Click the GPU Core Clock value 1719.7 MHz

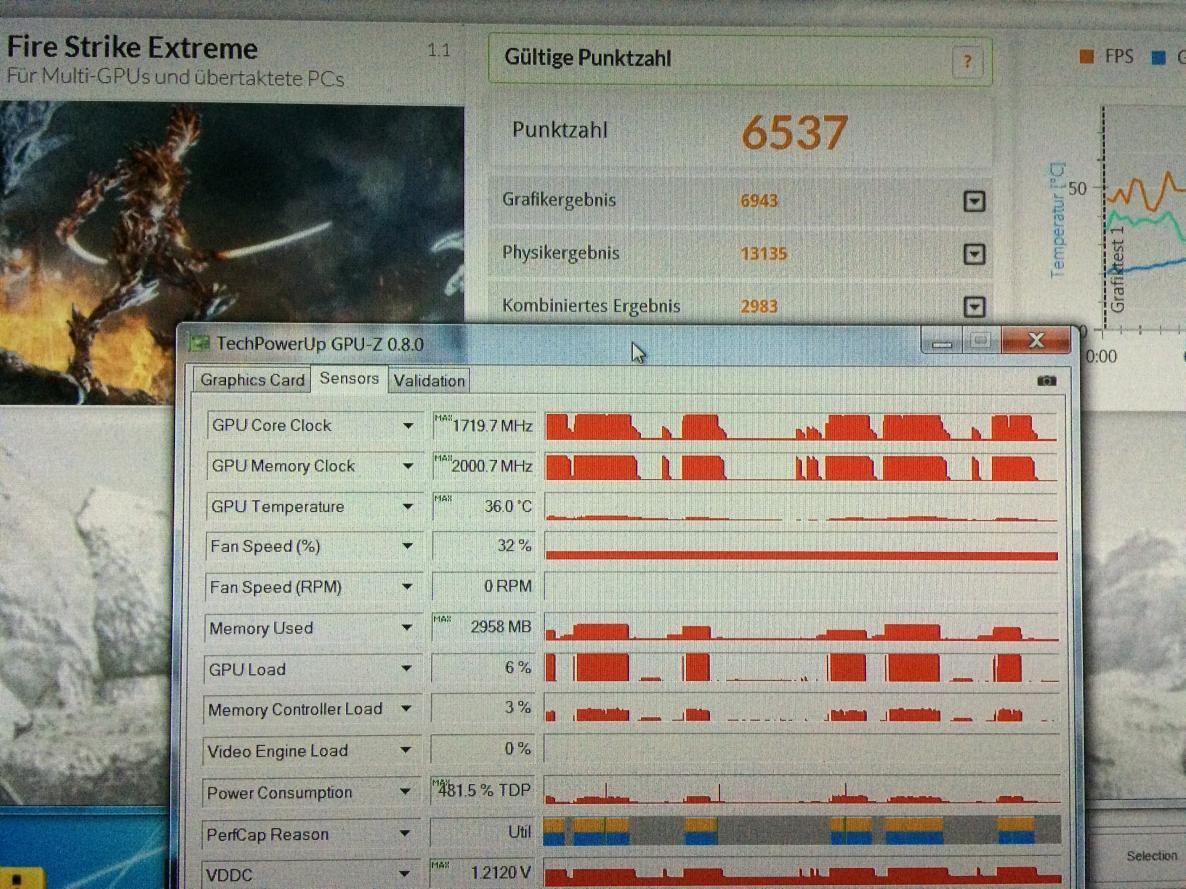pos(484,425)
